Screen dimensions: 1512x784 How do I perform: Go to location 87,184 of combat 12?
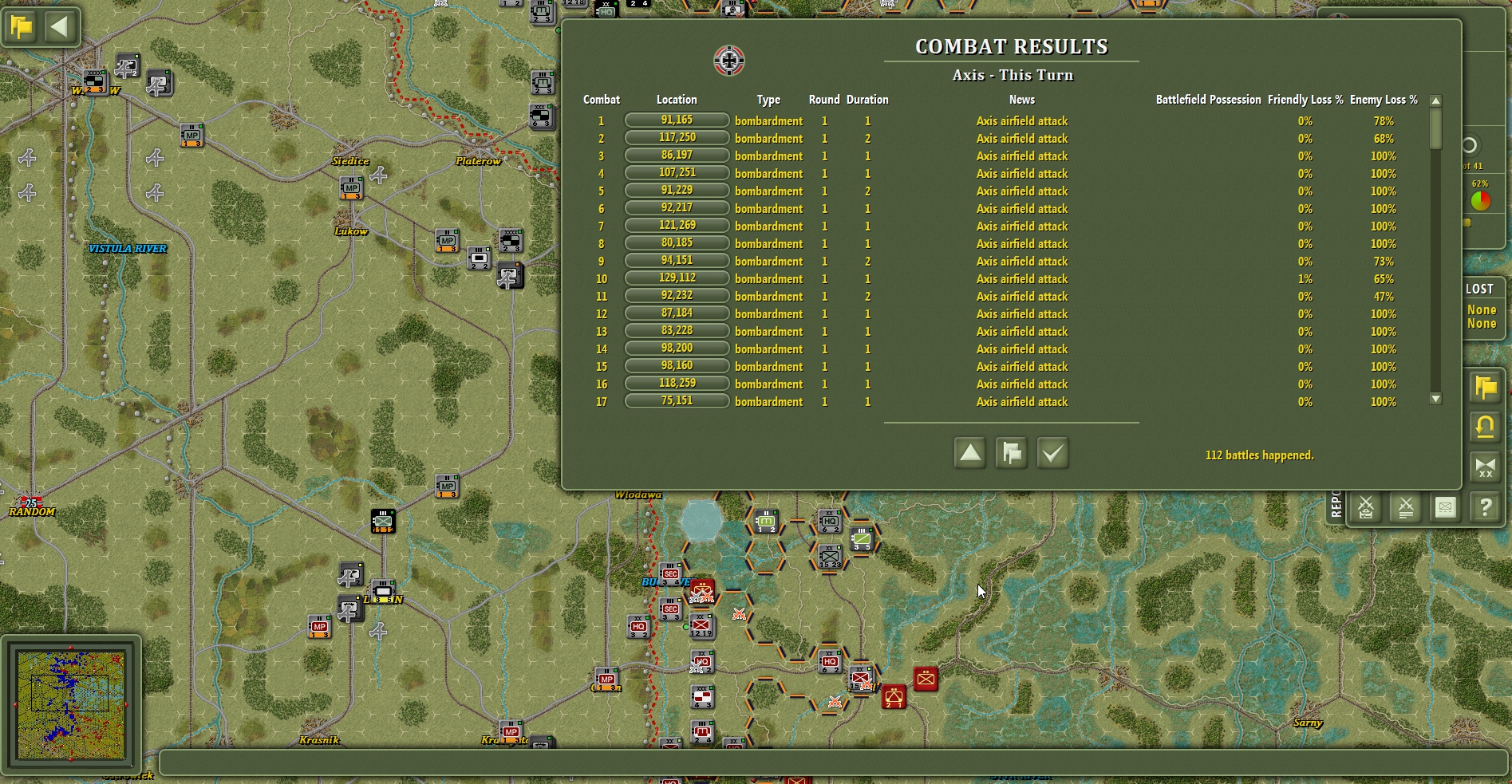click(x=677, y=313)
